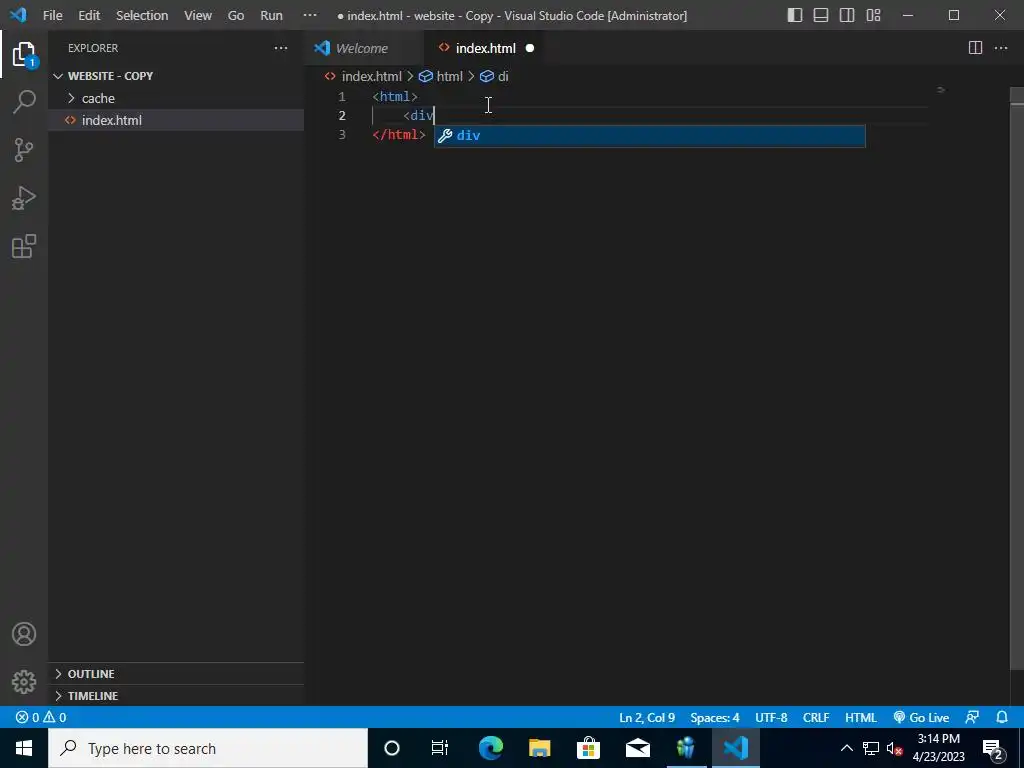Open the Search view icon
Viewport: 1024px width, 768px height.
click(24, 102)
